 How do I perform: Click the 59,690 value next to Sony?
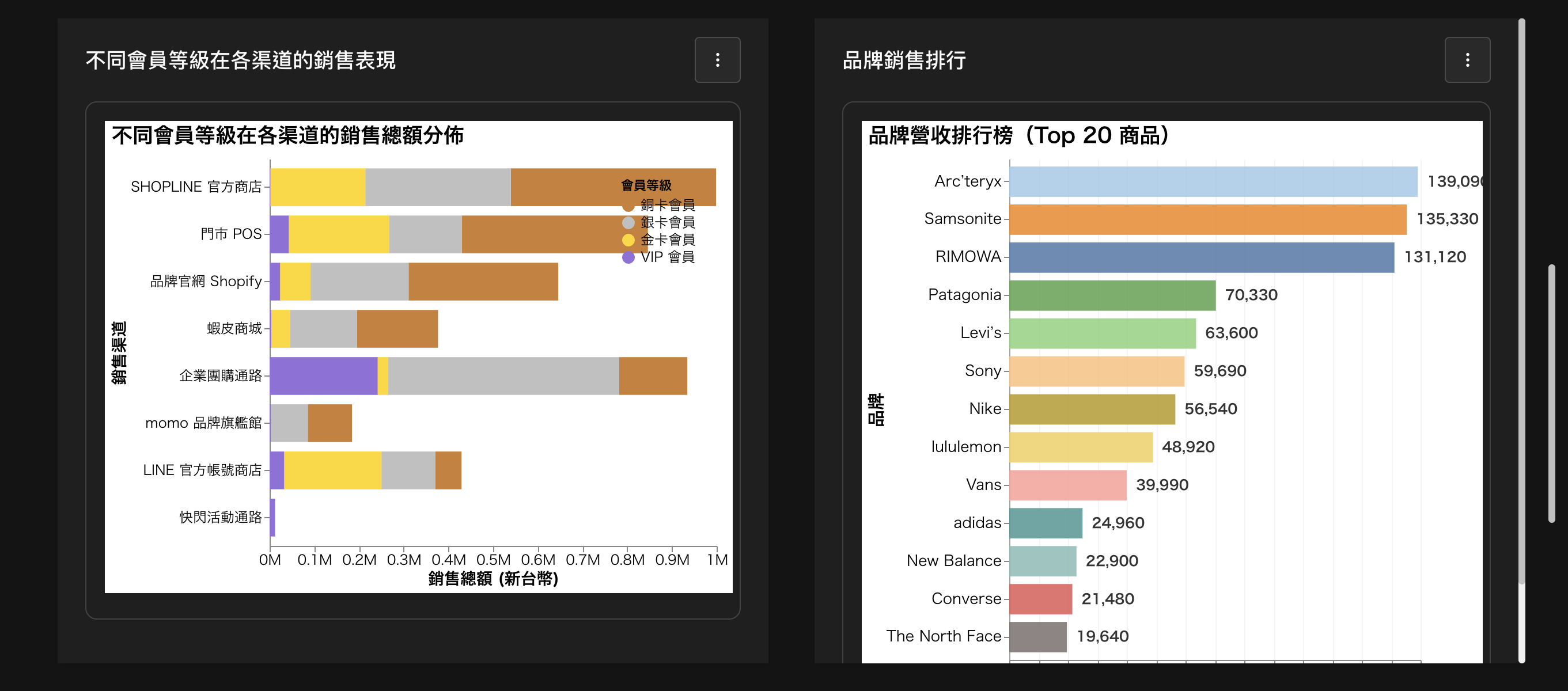coord(1220,371)
